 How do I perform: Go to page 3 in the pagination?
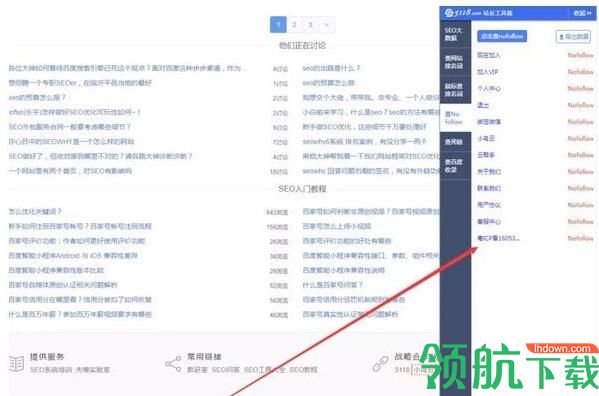(x=310, y=25)
